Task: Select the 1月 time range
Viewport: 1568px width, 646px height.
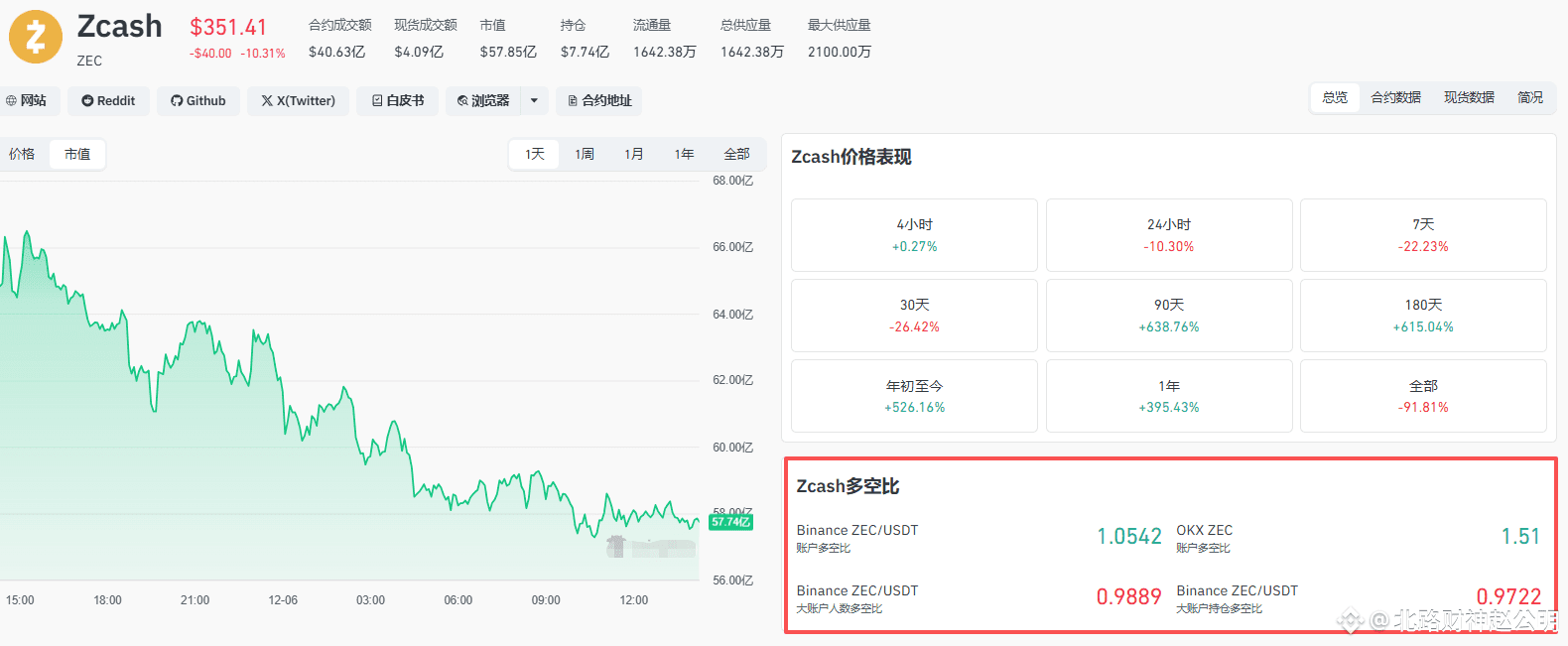Action: tap(634, 154)
